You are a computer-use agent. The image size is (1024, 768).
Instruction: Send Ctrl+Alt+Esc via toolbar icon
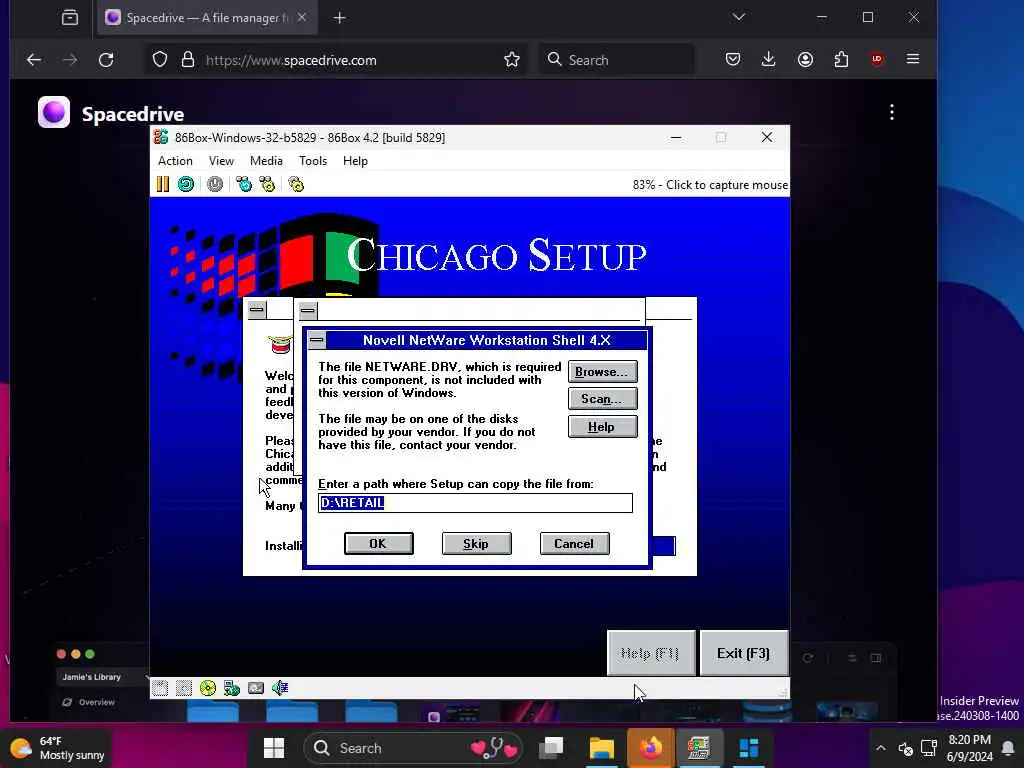coord(267,185)
